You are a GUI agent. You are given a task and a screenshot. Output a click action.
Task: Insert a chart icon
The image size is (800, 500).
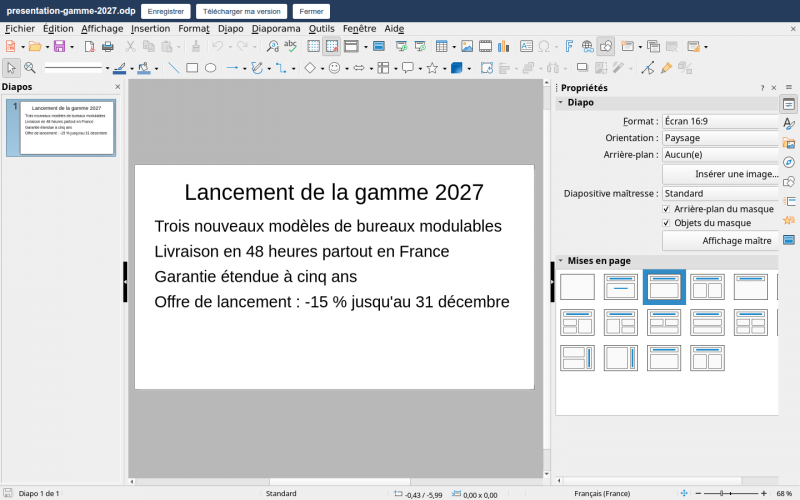coord(504,46)
